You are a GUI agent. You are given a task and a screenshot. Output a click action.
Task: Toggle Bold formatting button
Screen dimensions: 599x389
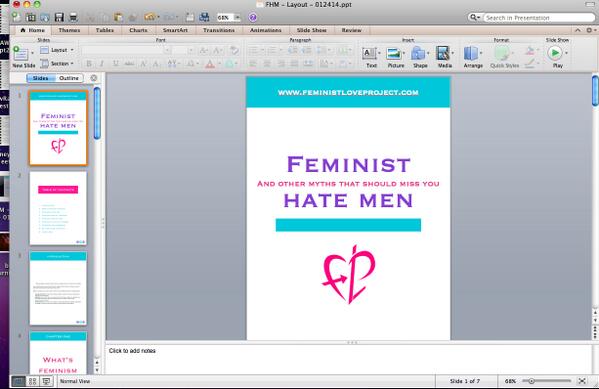pos(89,64)
